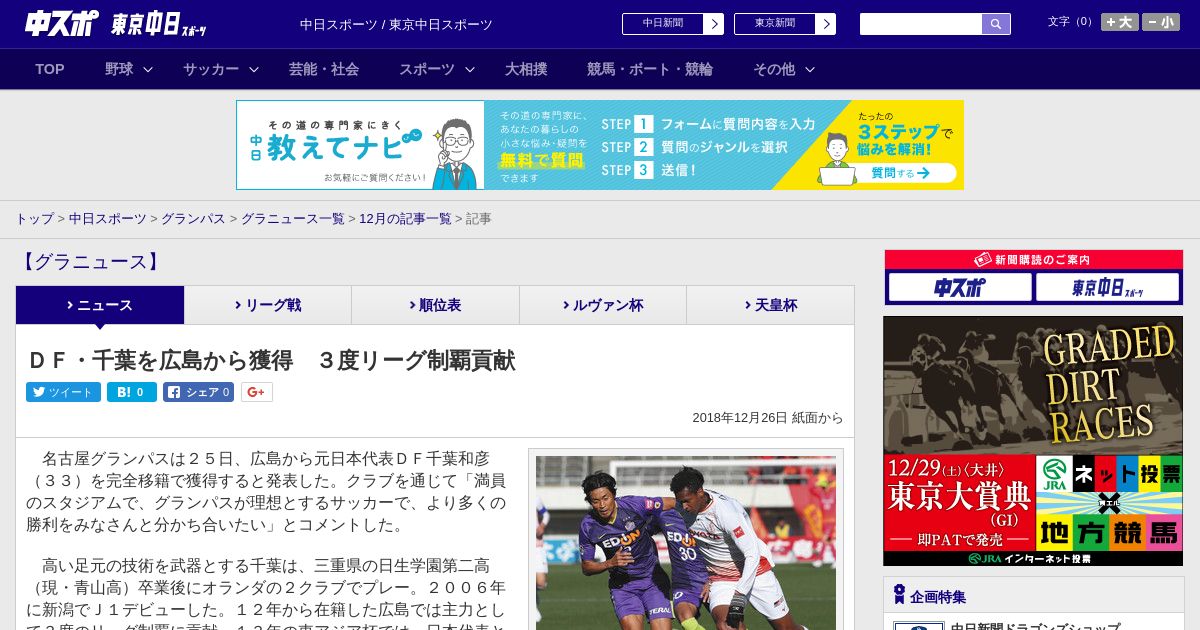Open 大相撲 section

tap(526, 69)
